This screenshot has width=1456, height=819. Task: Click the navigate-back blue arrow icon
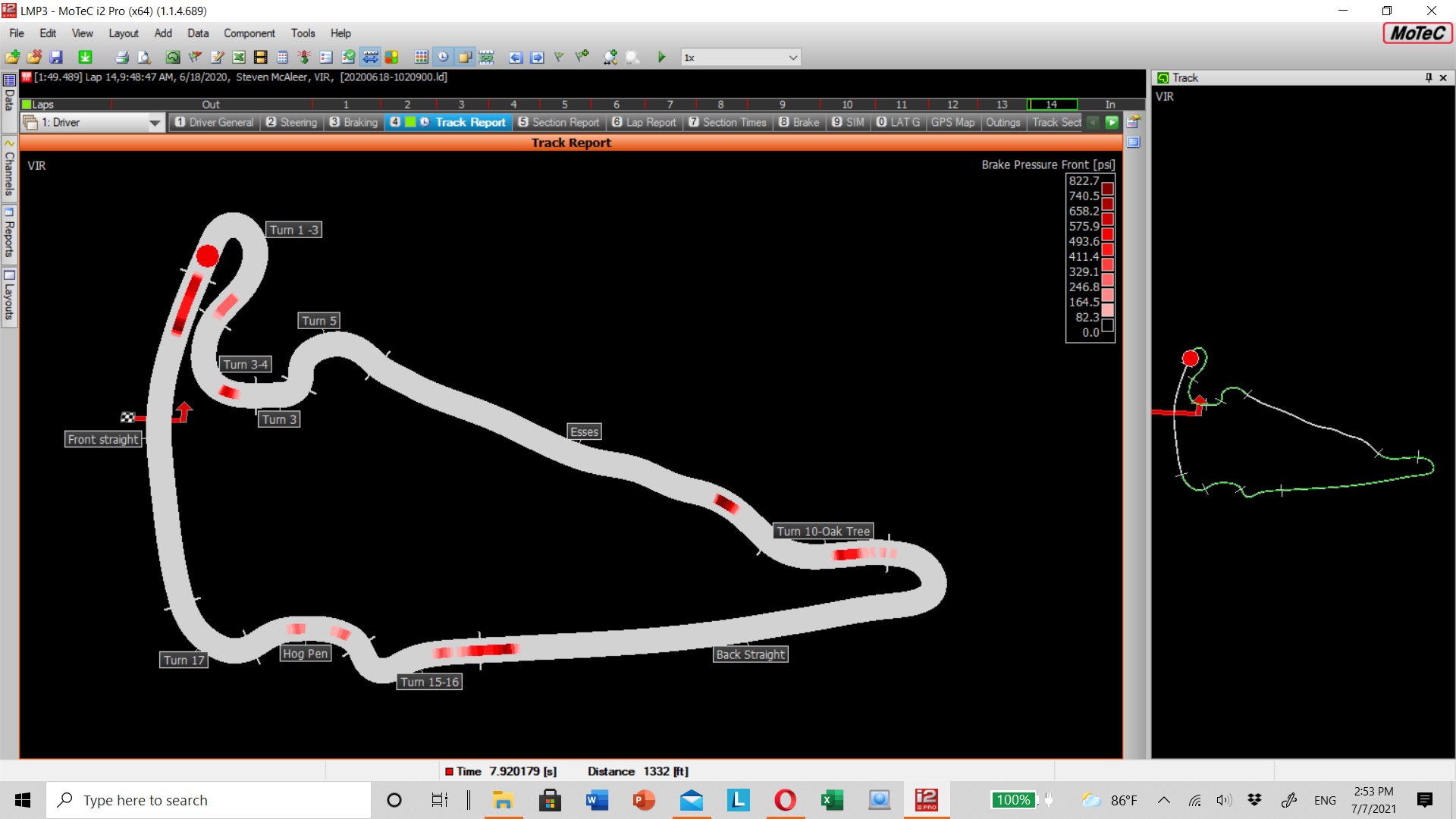(516, 57)
